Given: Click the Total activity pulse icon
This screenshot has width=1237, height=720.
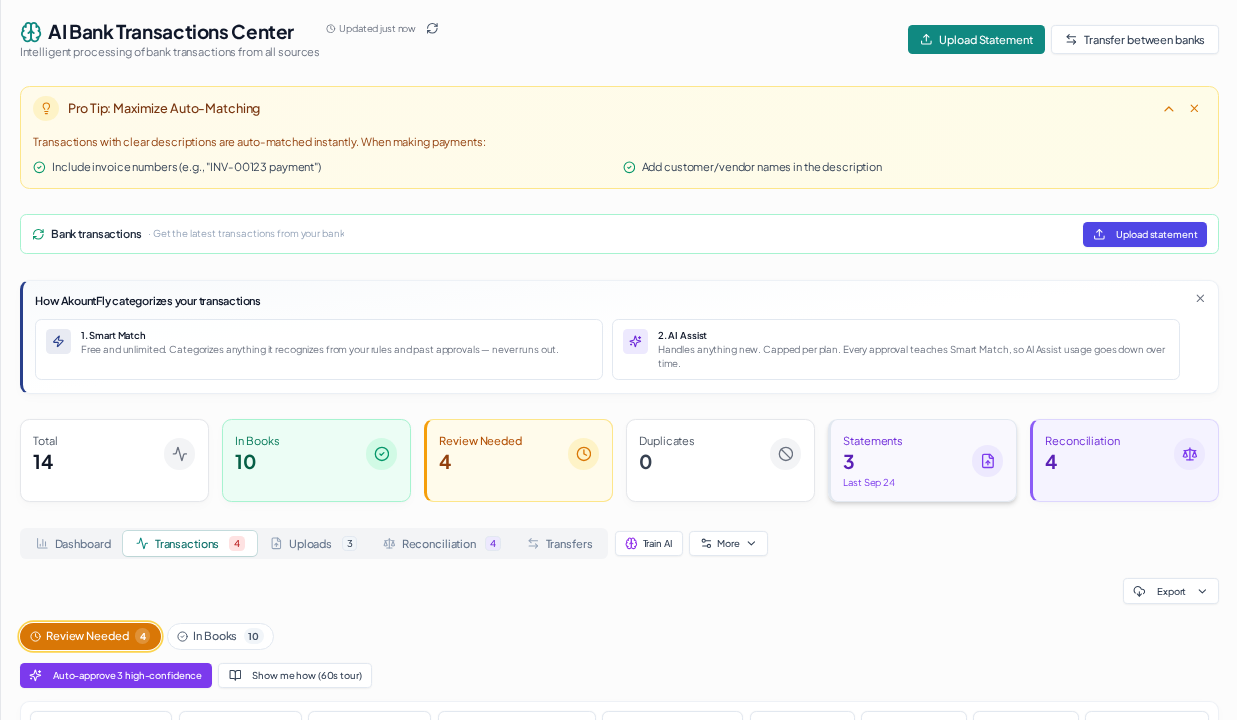Looking at the screenshot, I should 180,454.
